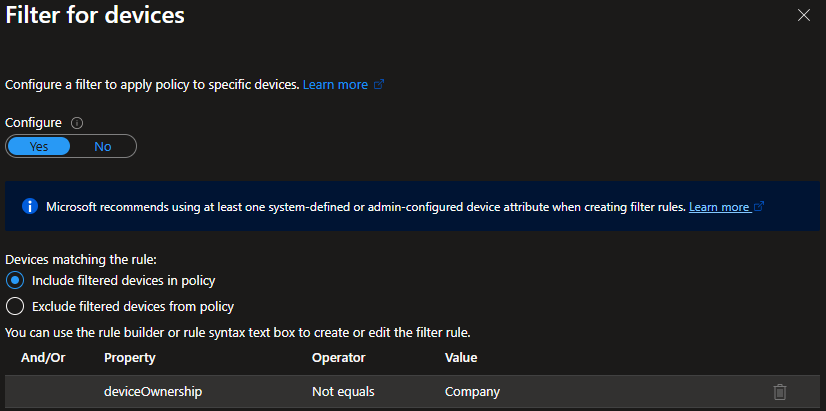Choose Exclude filtered devices from policy
The height and width of the screenshot is (411, 826).
pos(15,306)
